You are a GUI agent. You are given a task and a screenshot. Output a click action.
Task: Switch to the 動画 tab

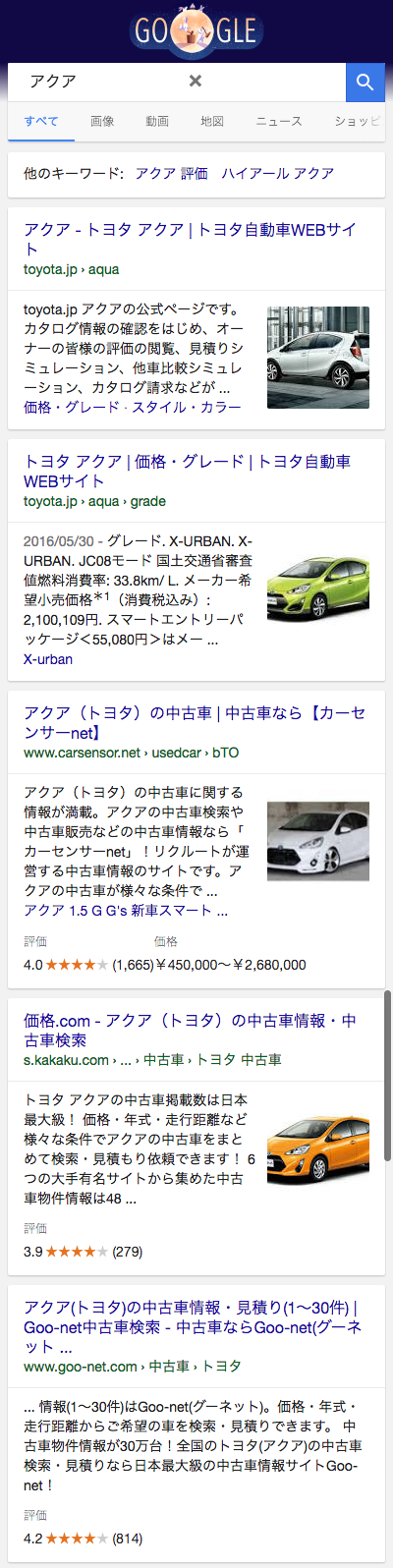tap(157, 121)
